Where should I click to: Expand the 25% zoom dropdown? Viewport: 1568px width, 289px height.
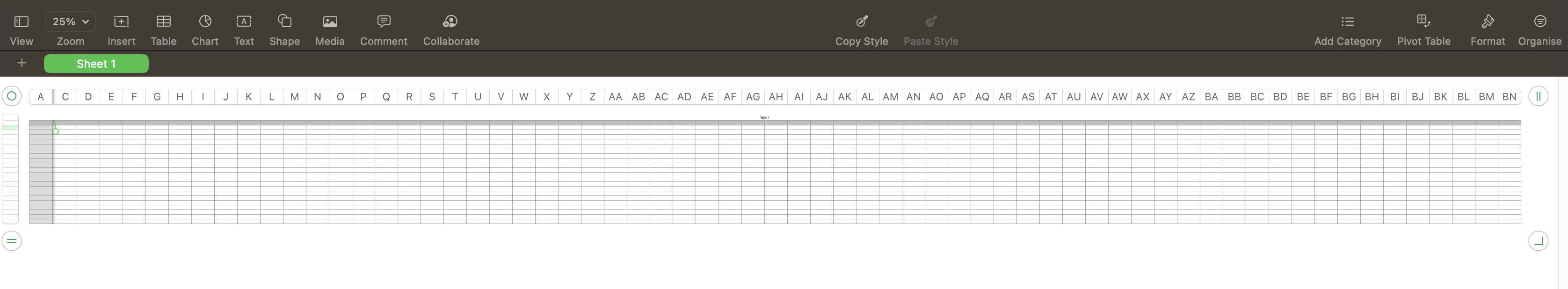71,22
